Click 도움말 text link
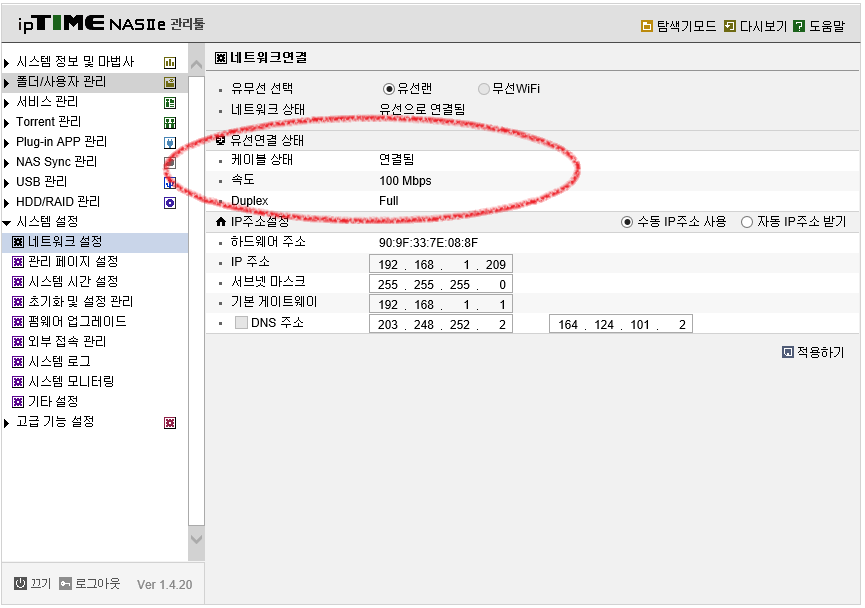Image resolution: width=865 pixels, height=608 pixels. point(827,26)
